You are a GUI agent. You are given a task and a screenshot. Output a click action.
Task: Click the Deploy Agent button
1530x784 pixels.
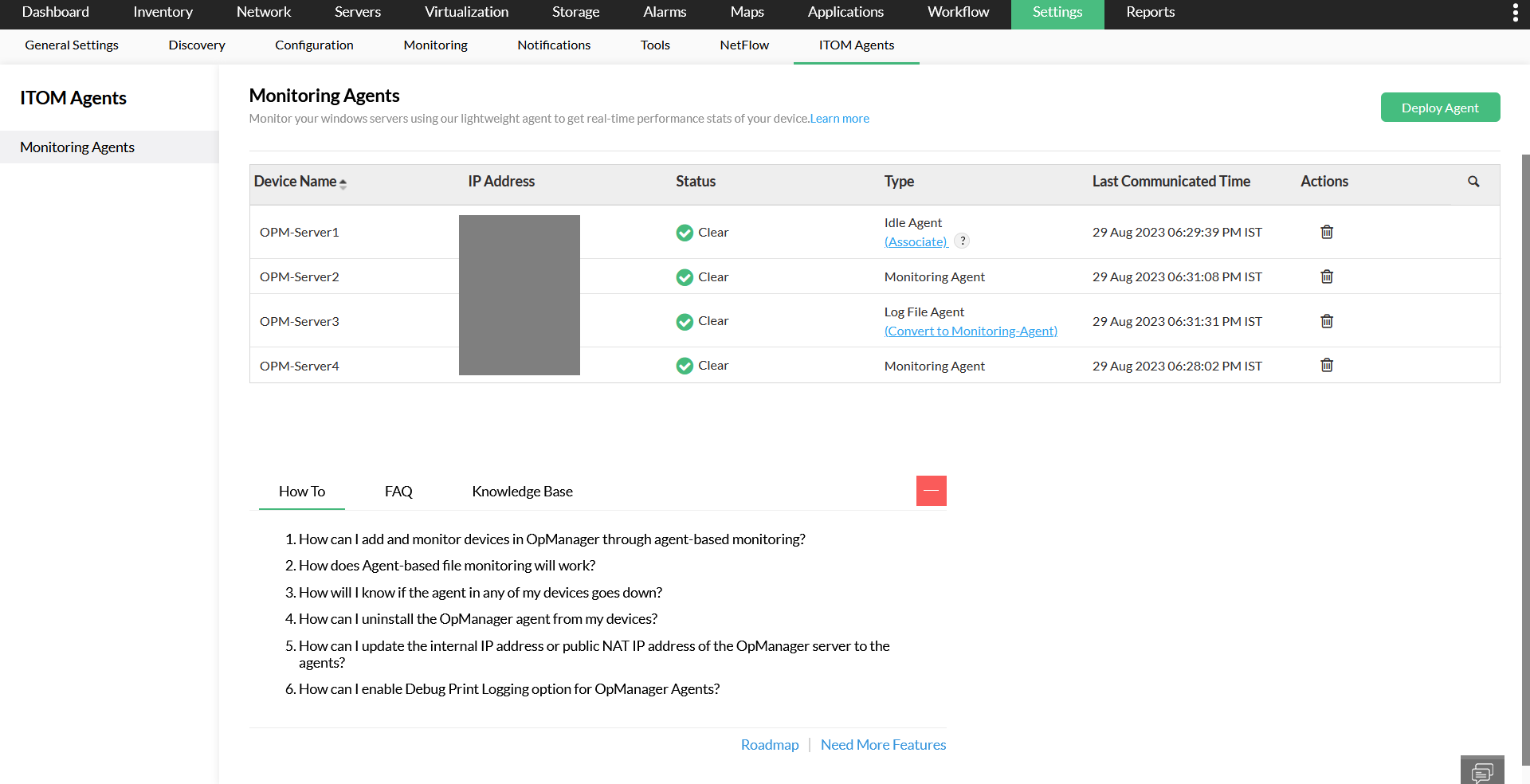pyautogui.click(x=1441, y=108)
